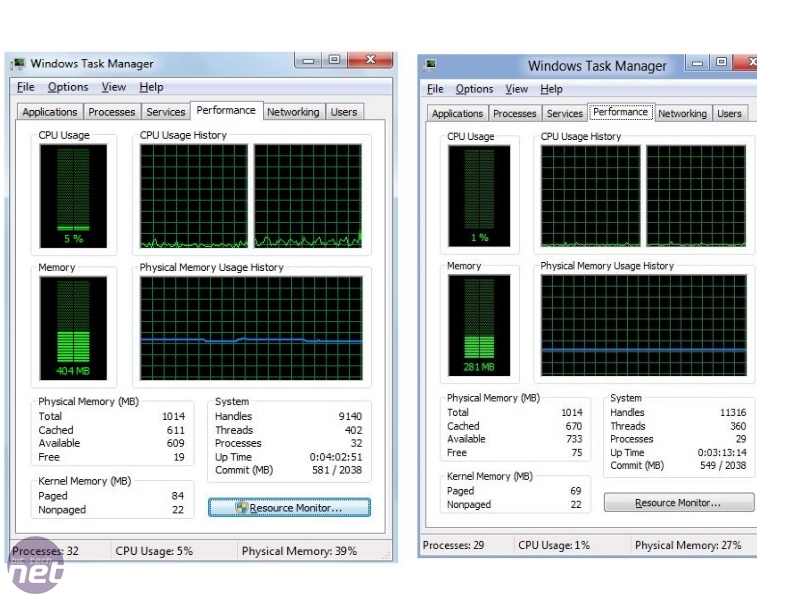The width and height of the screenshot is (800, 600).
Task: Click the "Cached" value 670
Action: [573, 426]
